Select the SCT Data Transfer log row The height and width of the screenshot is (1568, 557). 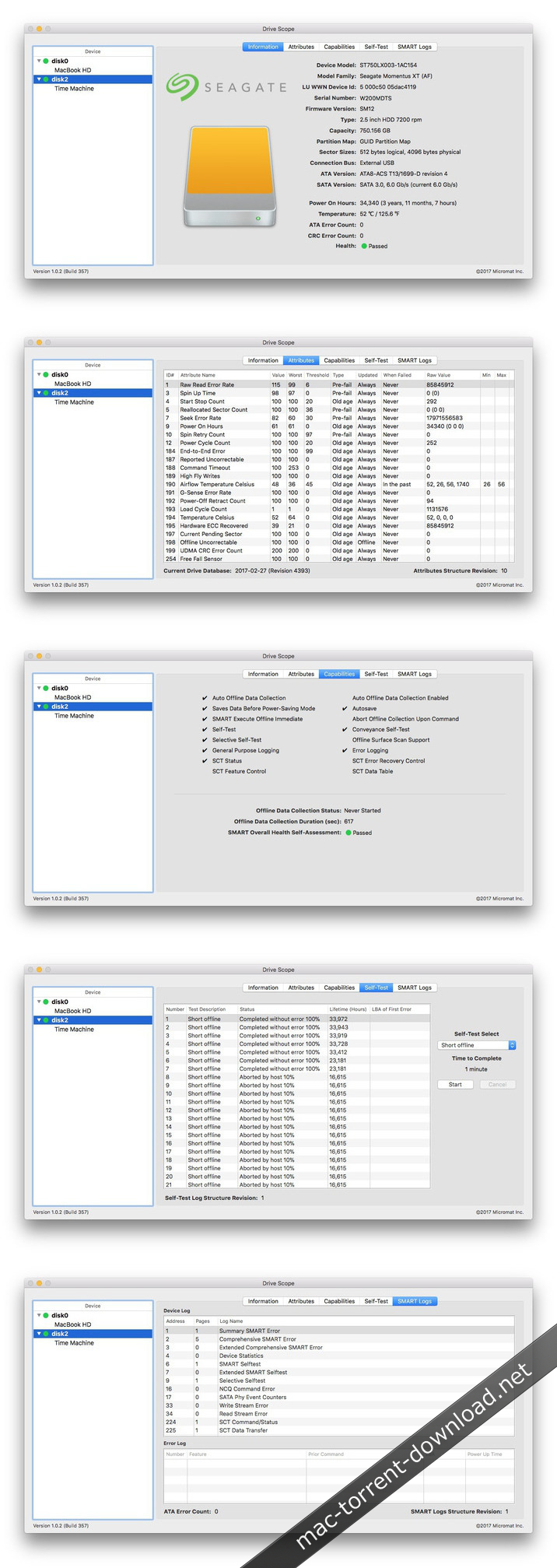[339, 1430]
